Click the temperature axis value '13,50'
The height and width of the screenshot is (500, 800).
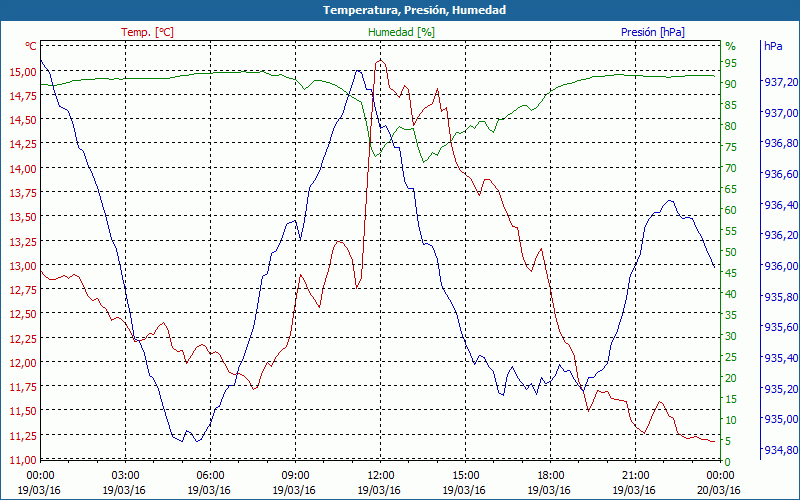tap(23, 217)
